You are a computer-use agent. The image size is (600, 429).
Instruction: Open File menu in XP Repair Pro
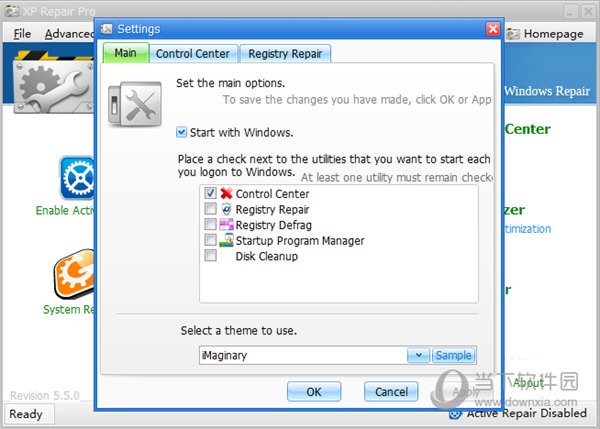pyautogui.click(x=22, y=34)
